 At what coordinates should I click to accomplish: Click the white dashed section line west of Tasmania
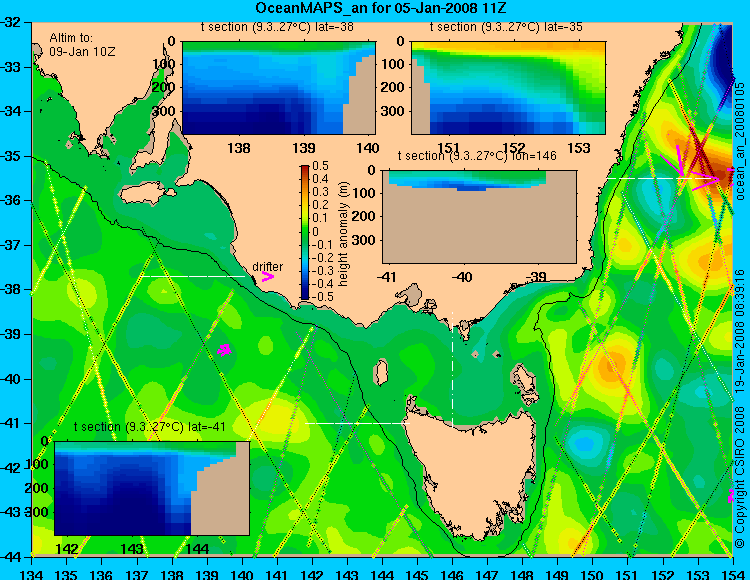pos(357,423)
